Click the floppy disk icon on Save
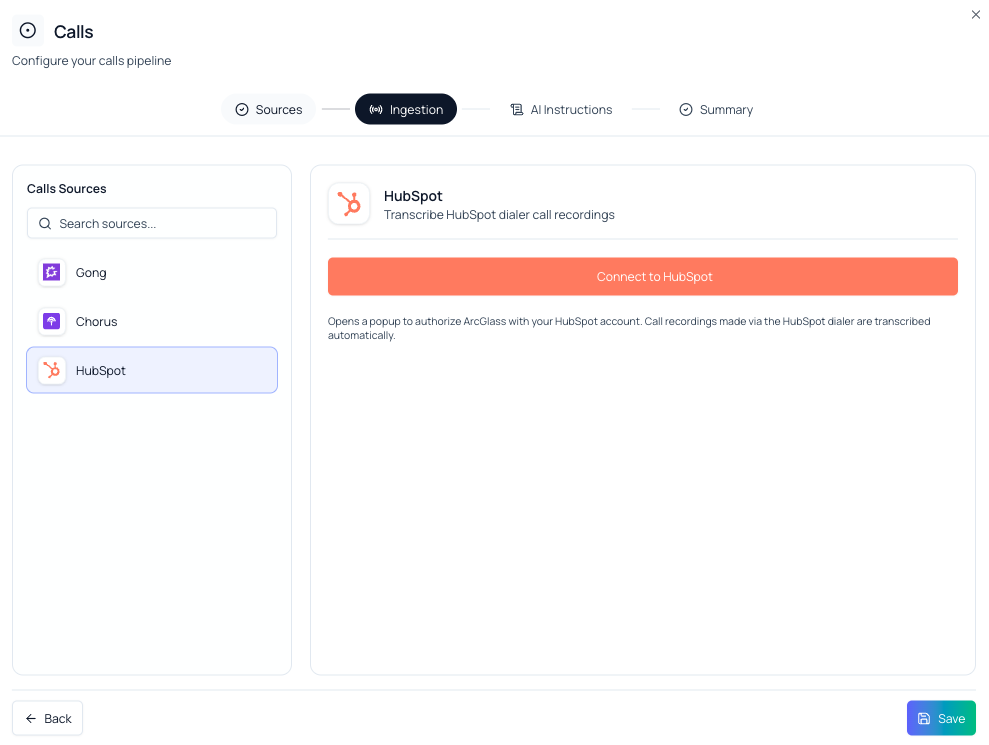989x745 pixels. 923,719
